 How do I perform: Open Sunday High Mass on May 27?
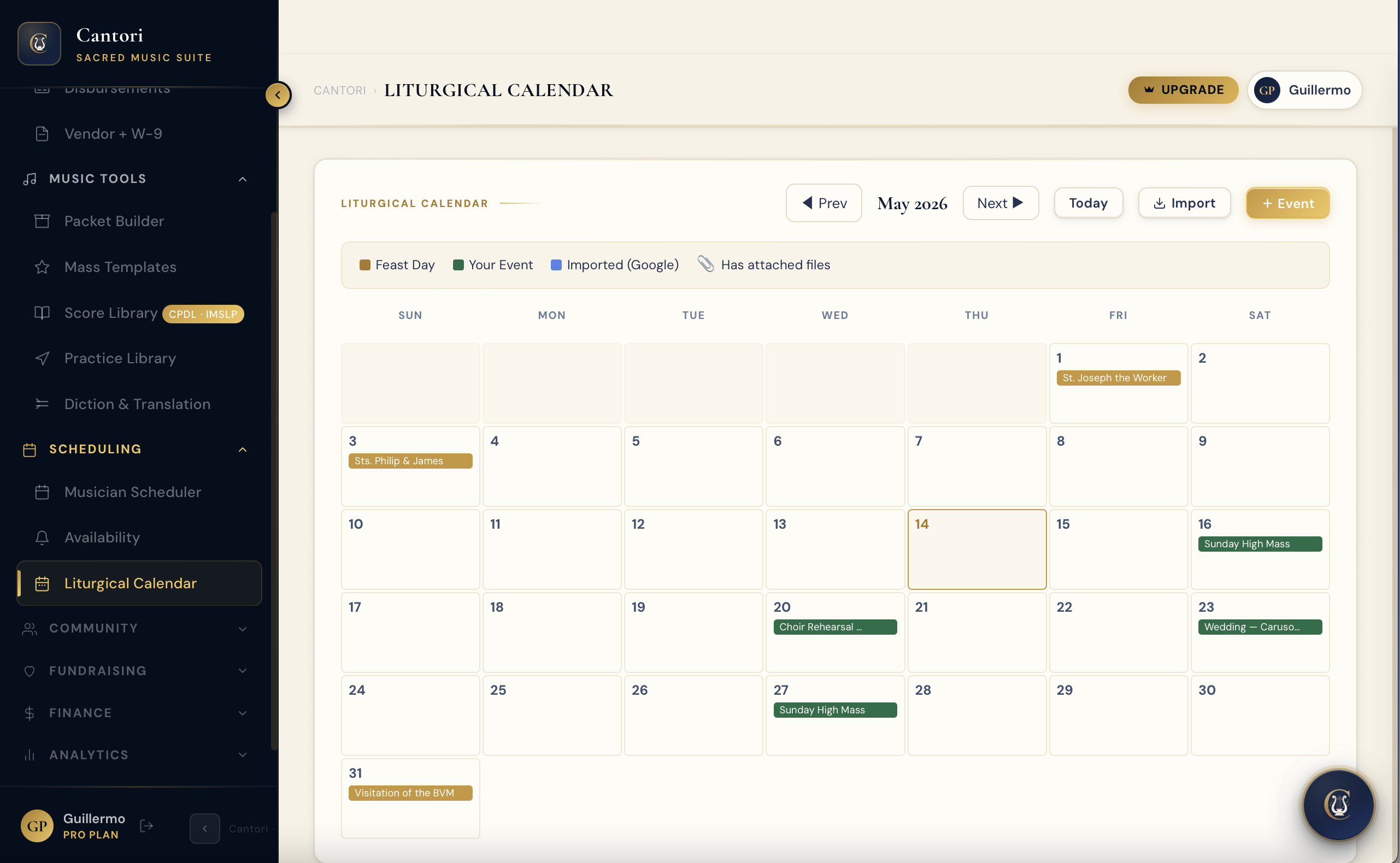pyautogui.click(x=835, y=710)
